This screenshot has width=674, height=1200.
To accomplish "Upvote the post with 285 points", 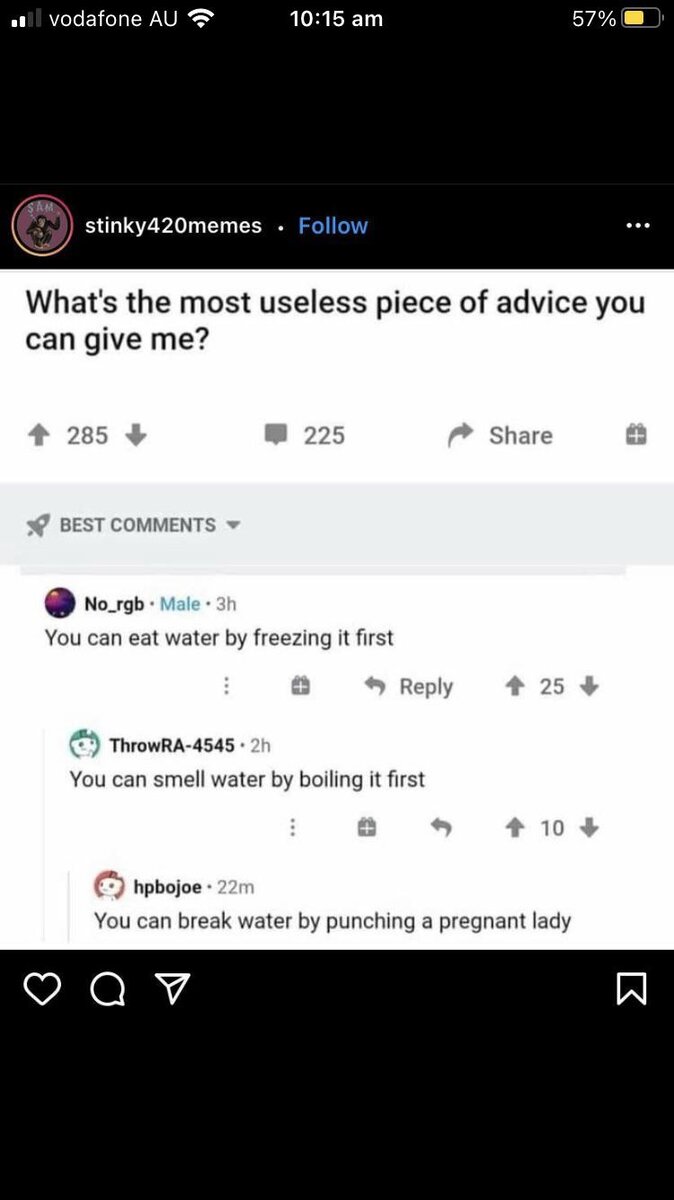I will [x=41, y=435].
